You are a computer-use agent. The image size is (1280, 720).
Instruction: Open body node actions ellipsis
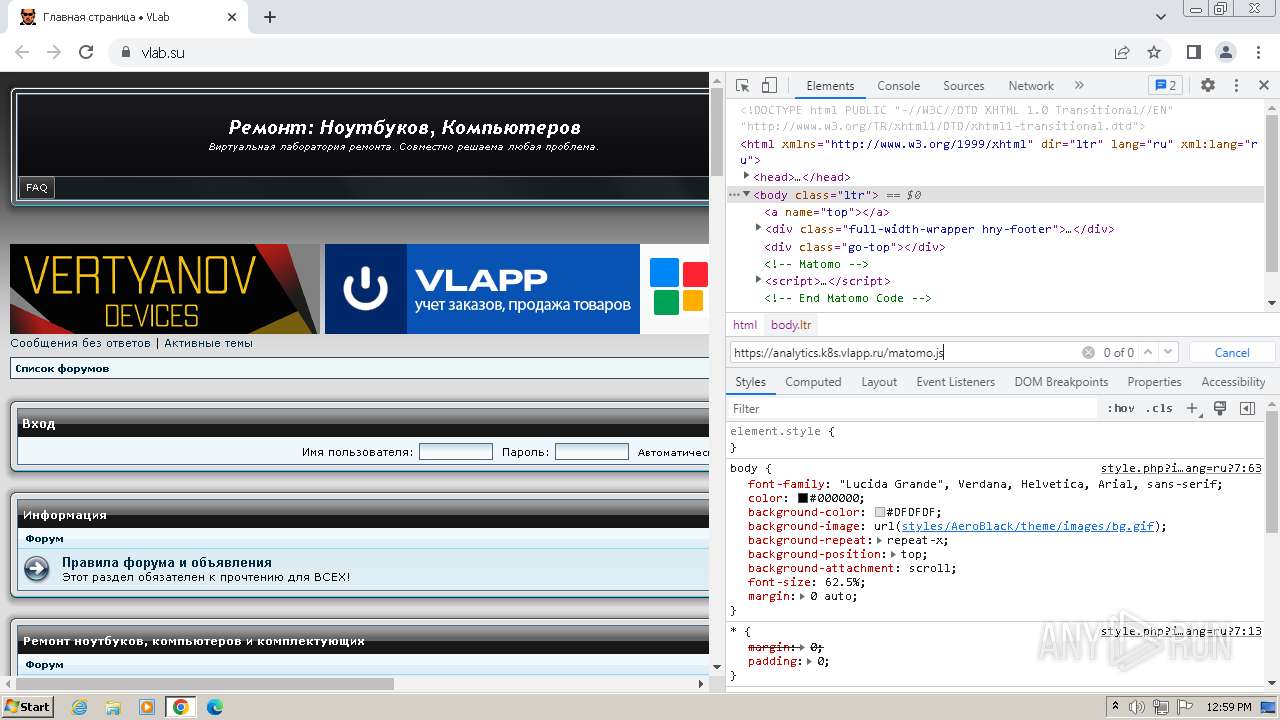734,195
